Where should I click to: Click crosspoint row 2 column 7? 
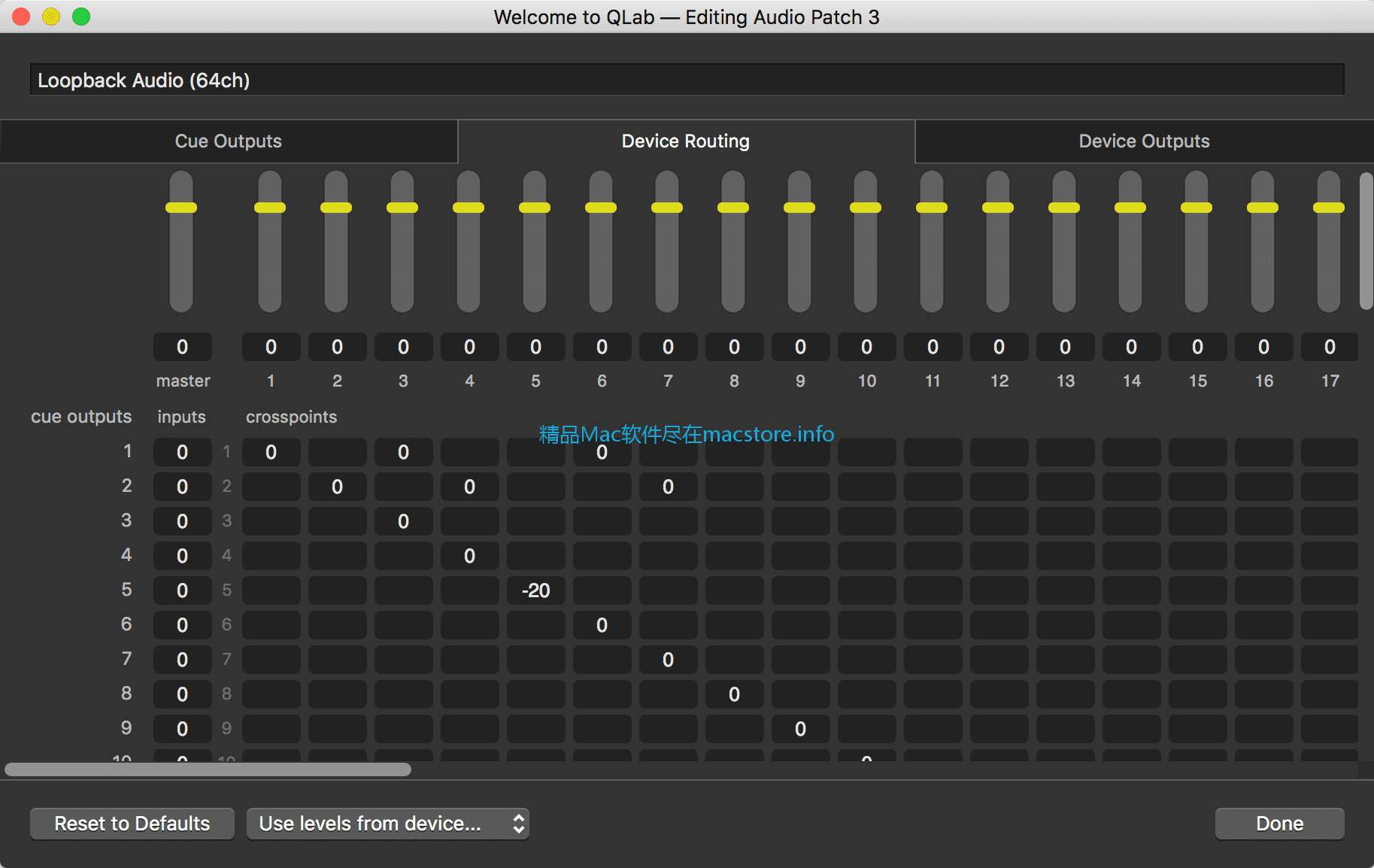click(x=668, y=487)
